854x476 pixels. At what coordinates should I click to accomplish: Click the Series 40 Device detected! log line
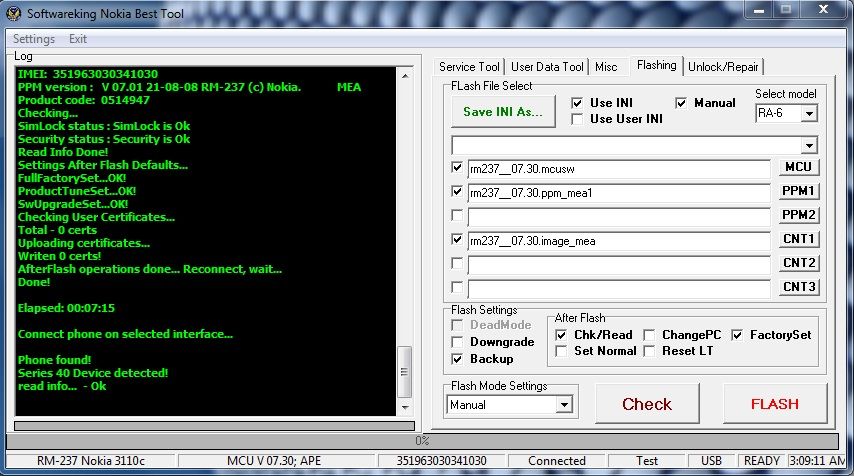point(93,373)
